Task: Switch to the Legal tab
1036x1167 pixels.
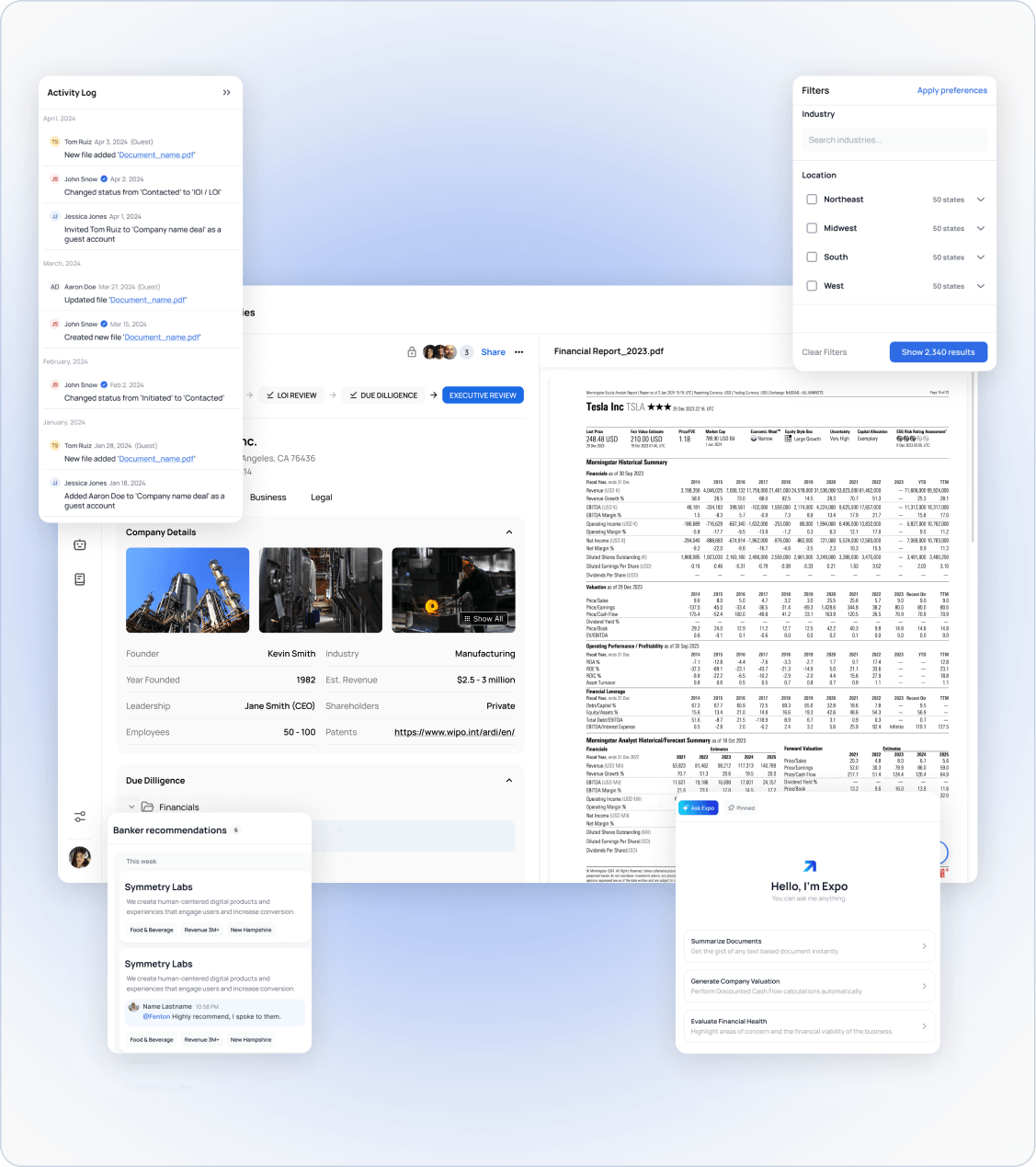Action: [x=321, y=498]
